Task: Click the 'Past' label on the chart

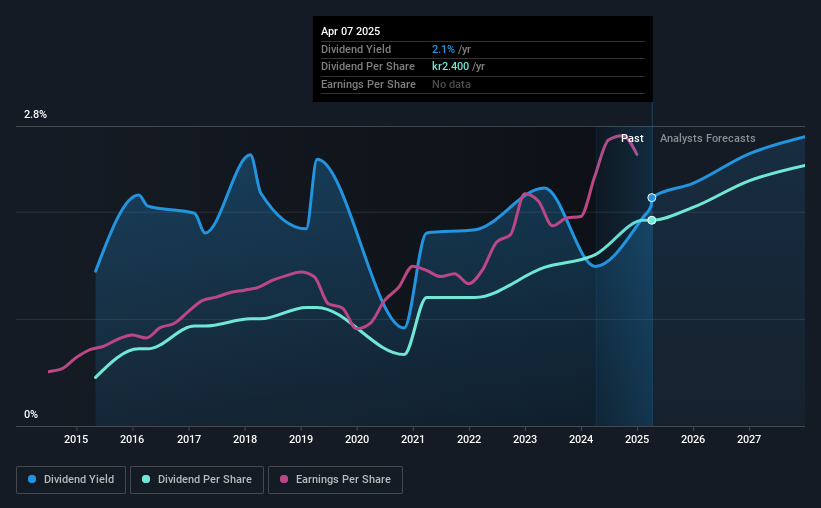Action: click(632, 138)
